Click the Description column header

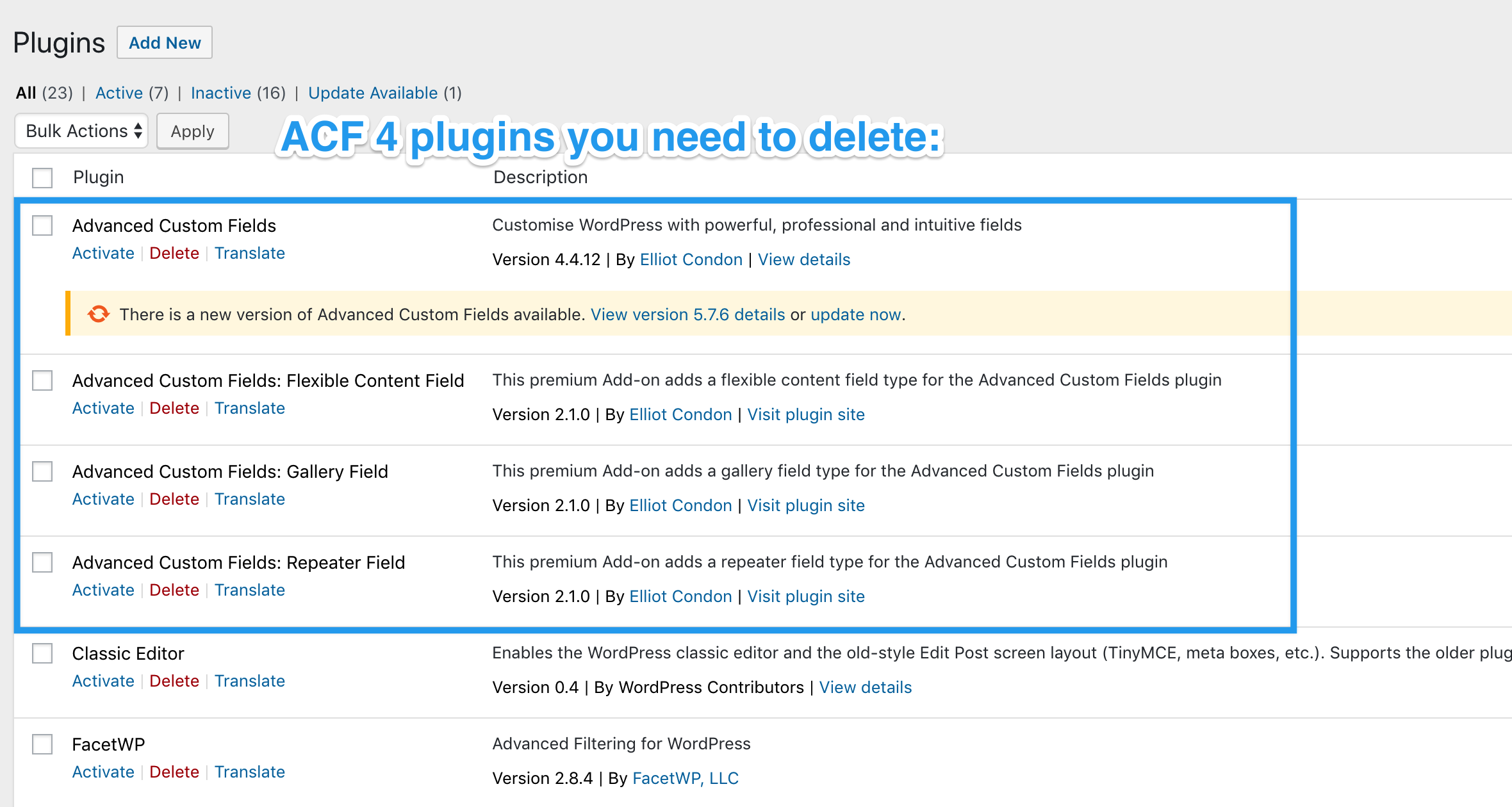[x=541, y=177]
